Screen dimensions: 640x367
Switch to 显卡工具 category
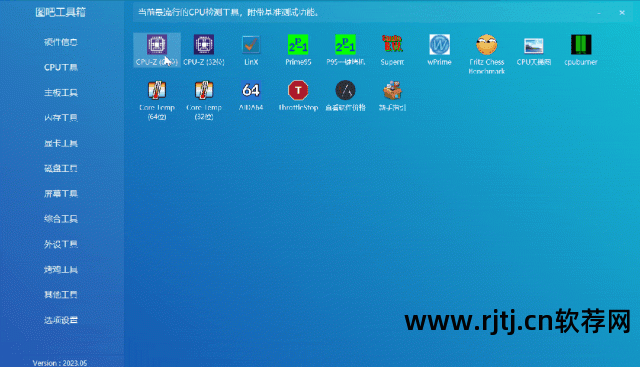pos(61,143)
